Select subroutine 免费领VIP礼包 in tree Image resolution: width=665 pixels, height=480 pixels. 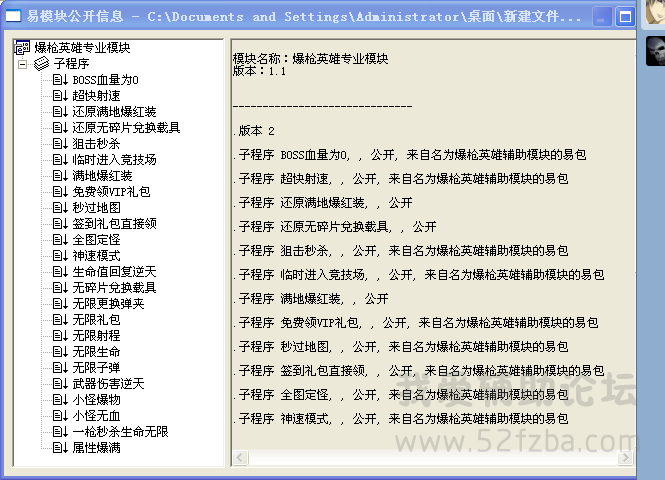click(x=111, y=192)
